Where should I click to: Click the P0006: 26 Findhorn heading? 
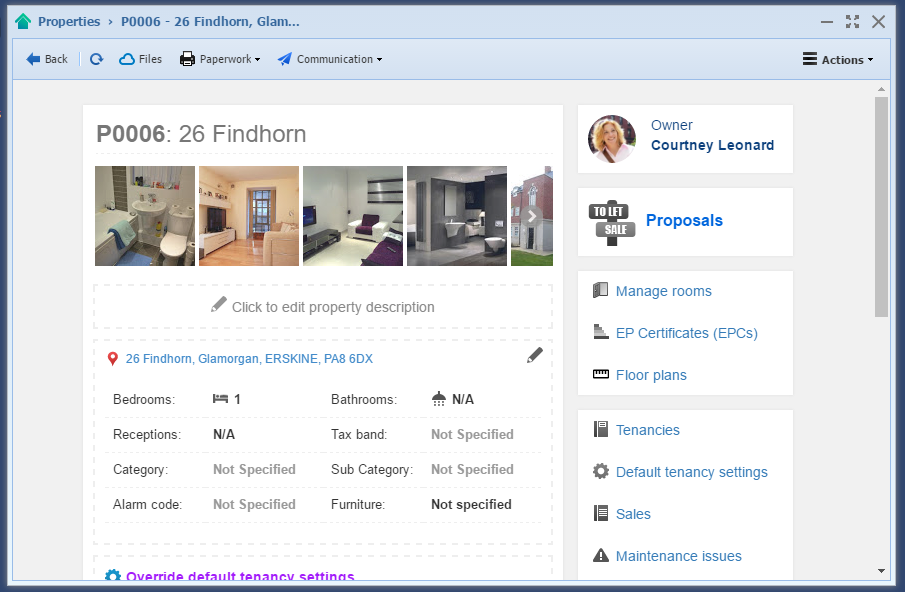tap(201, 134)
